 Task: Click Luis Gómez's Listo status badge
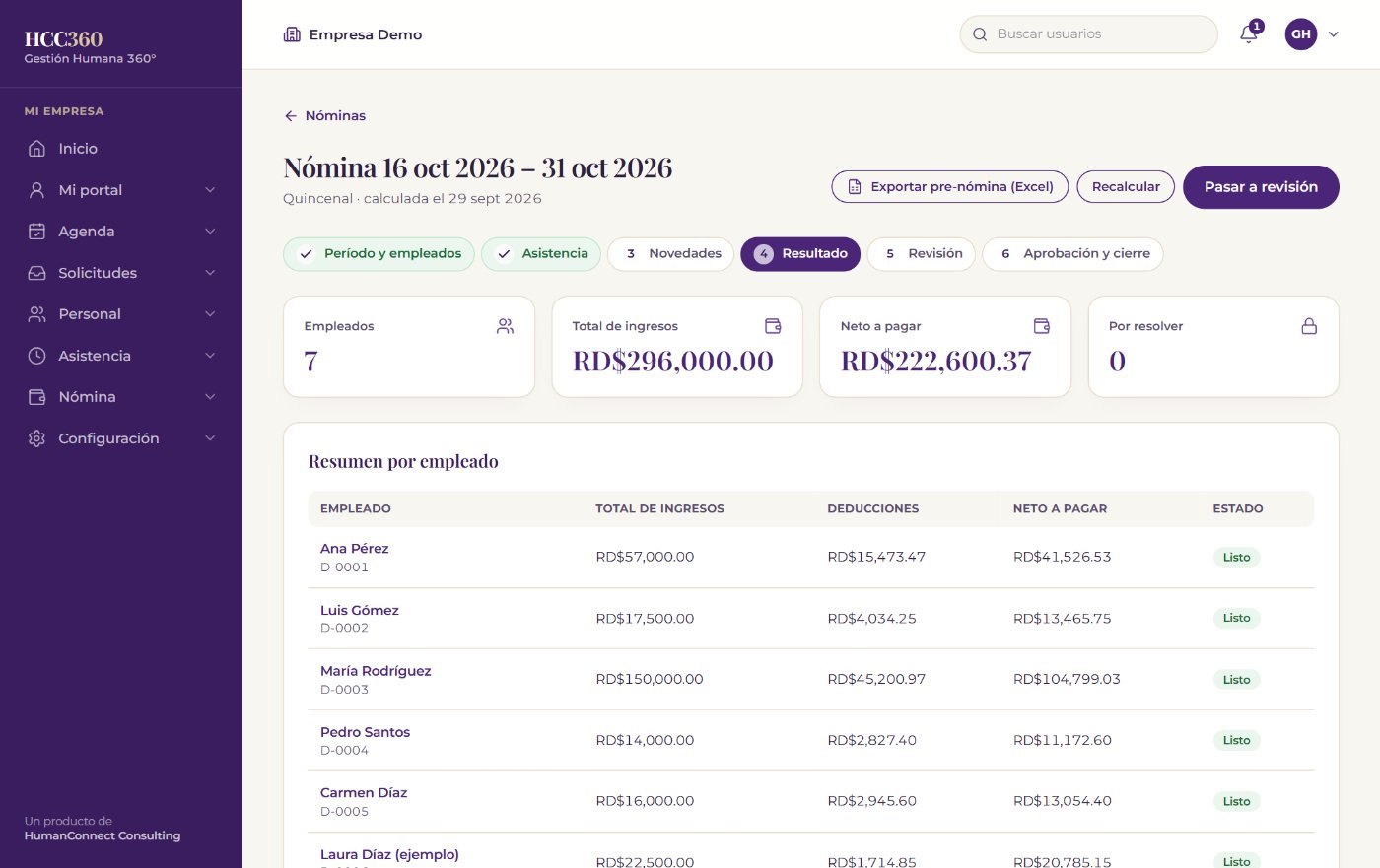click(1236, 618)
